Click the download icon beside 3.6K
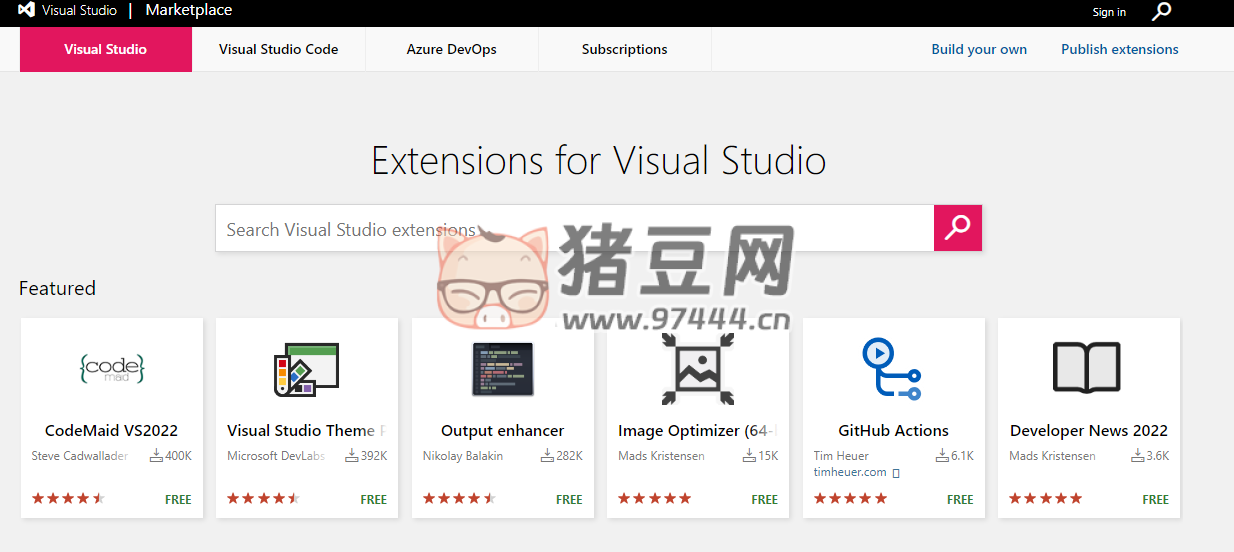Screen dimensions: 1234x552 pyautogui.click(x=1137, y=456)
